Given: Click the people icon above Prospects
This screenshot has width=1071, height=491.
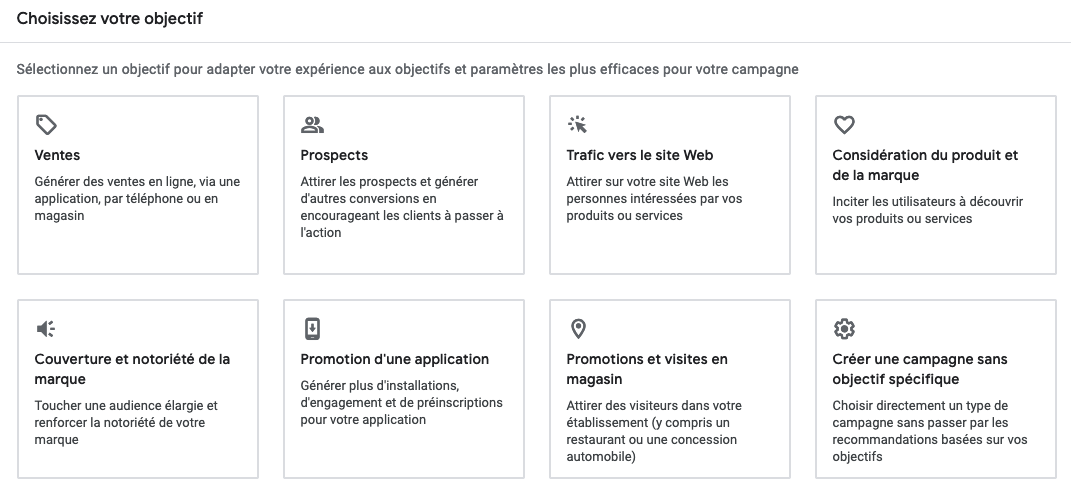Looking at the screenshot, I should click(312, 125).
